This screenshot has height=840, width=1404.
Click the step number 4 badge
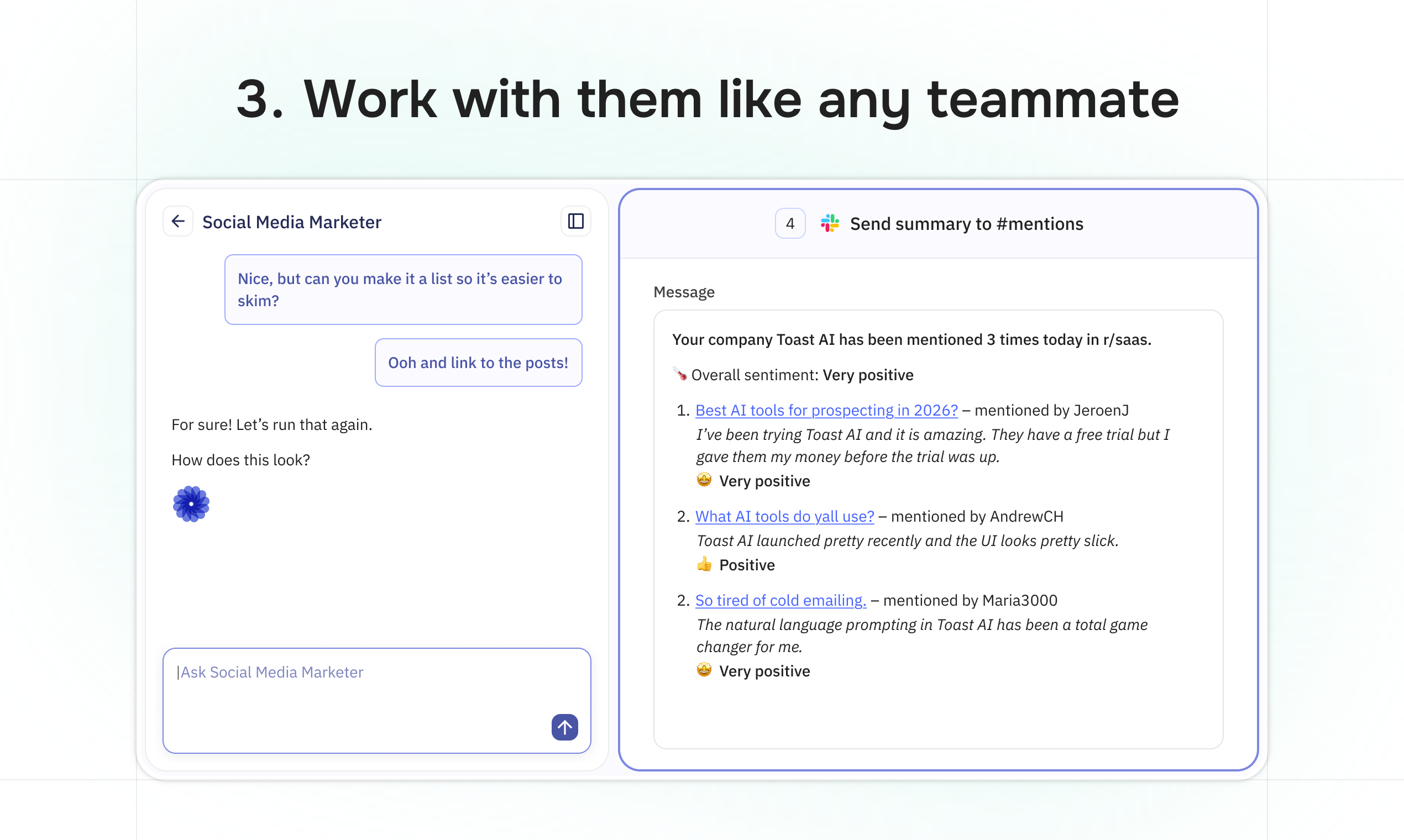pyautogui.click(x=790, y=223)
